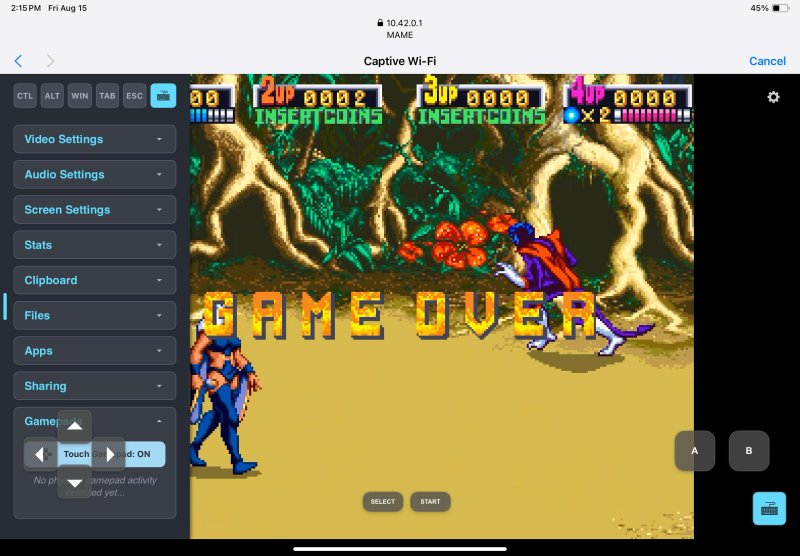Tap the D-pad left arrow
The width and height of the screenshot is (800, 556).
(40, 454)
